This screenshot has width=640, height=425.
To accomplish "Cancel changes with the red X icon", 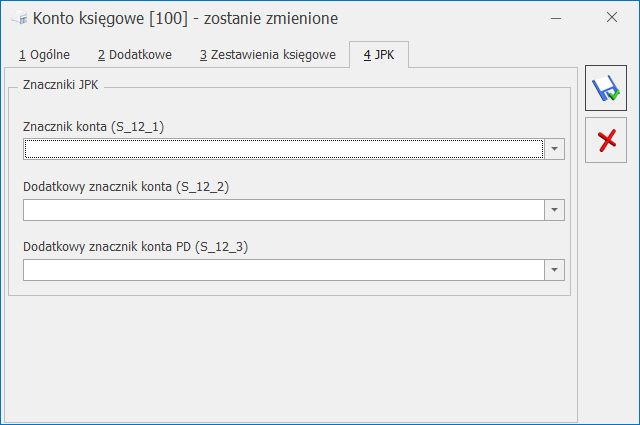I will [x=605, y=139].
